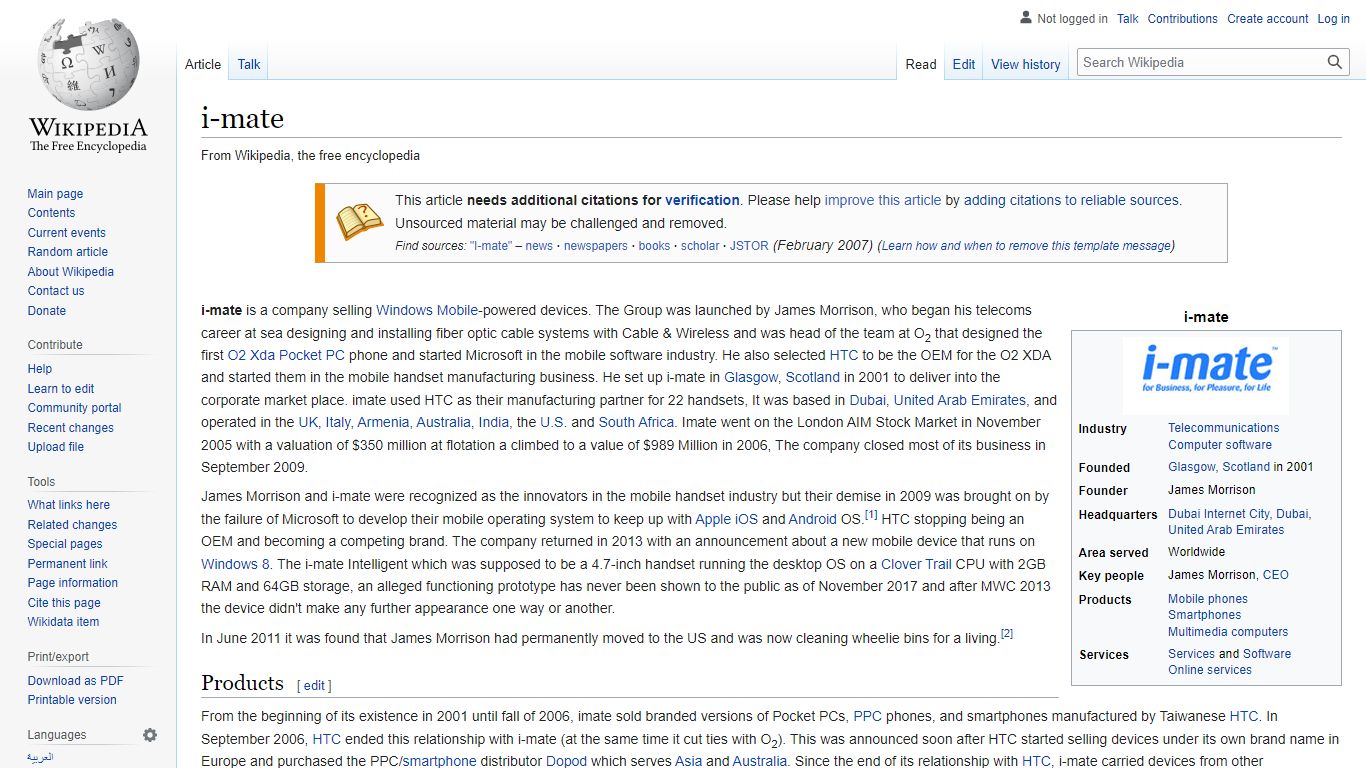The width and height of the screenshot is (1366, 768).
Task: Open the View history tab
Action: pos(1026,64)
